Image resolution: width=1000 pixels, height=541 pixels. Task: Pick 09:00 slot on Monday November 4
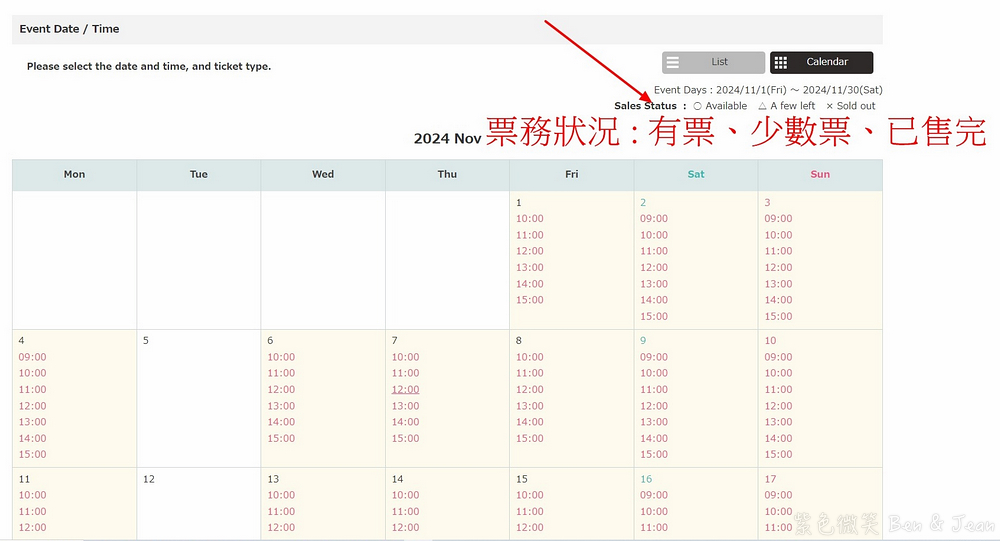pos(32,357)
